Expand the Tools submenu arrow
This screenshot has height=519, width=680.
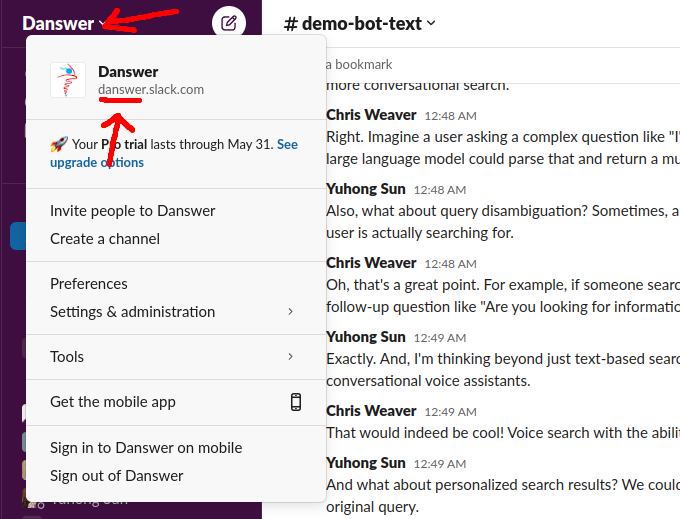pos(291,357)
